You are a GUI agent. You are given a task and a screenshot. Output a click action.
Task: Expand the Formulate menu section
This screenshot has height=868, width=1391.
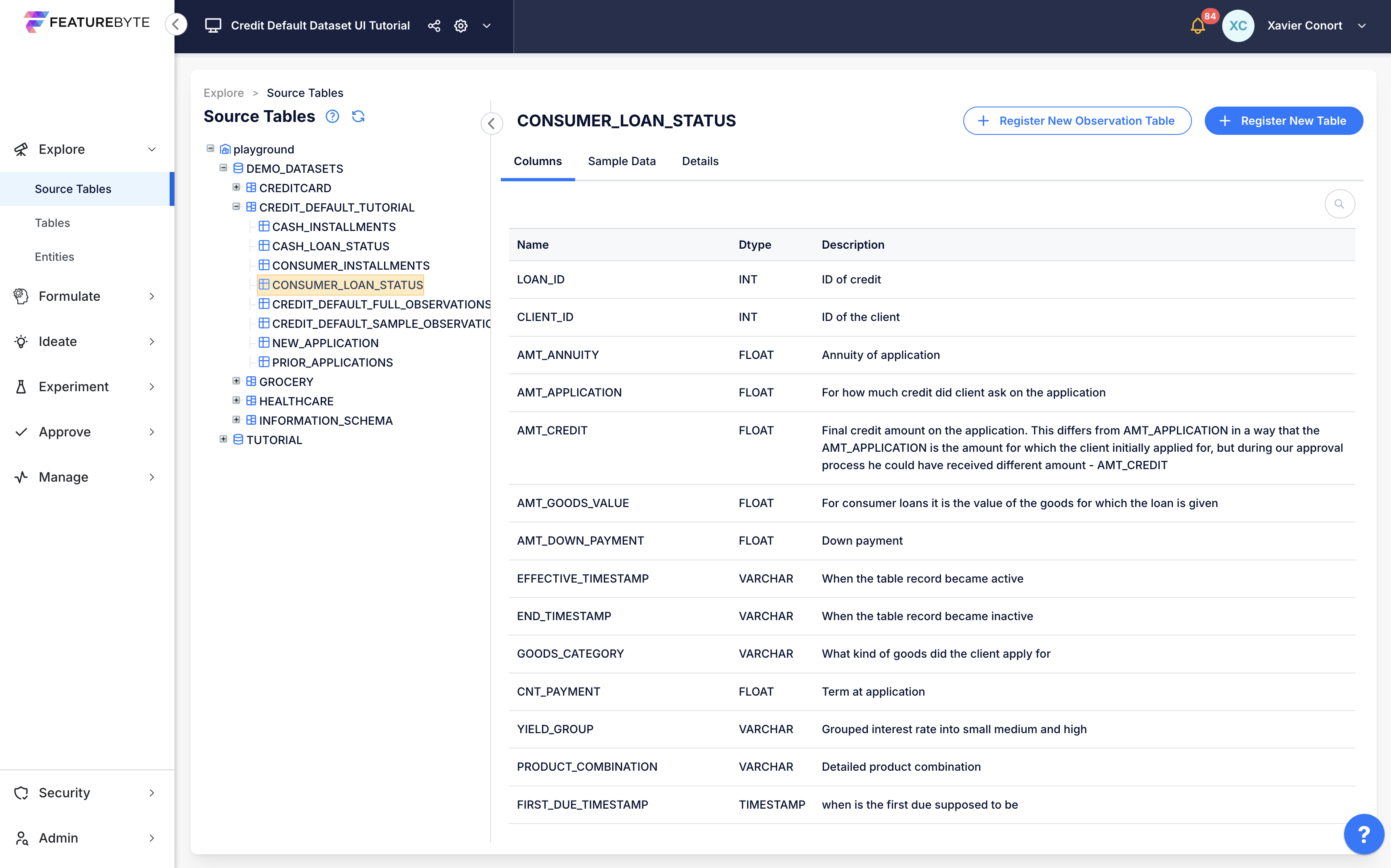(x=151, y=296)
